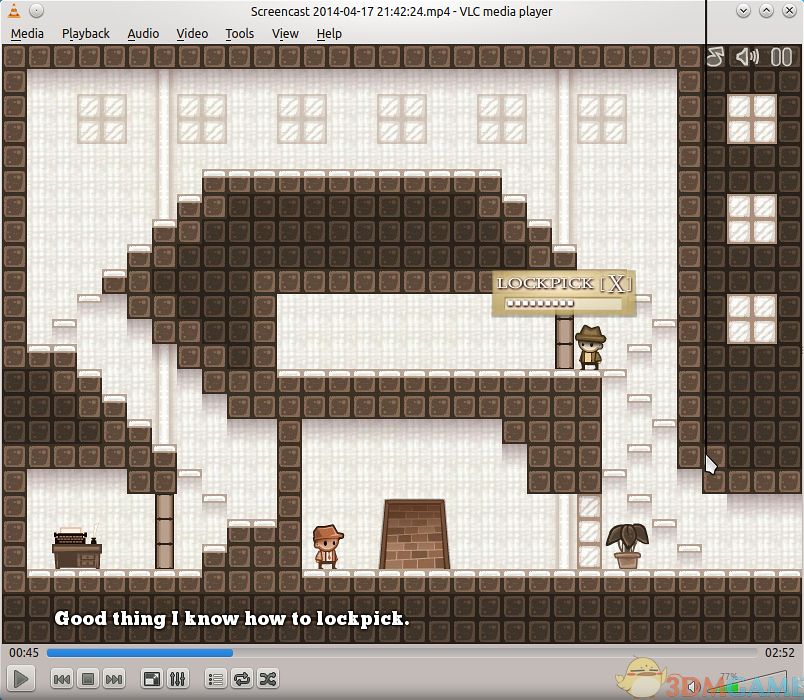The height and width of the screenshot is (700, 804).
Task: Stop playback with the stop button
Action: (88, 679)
